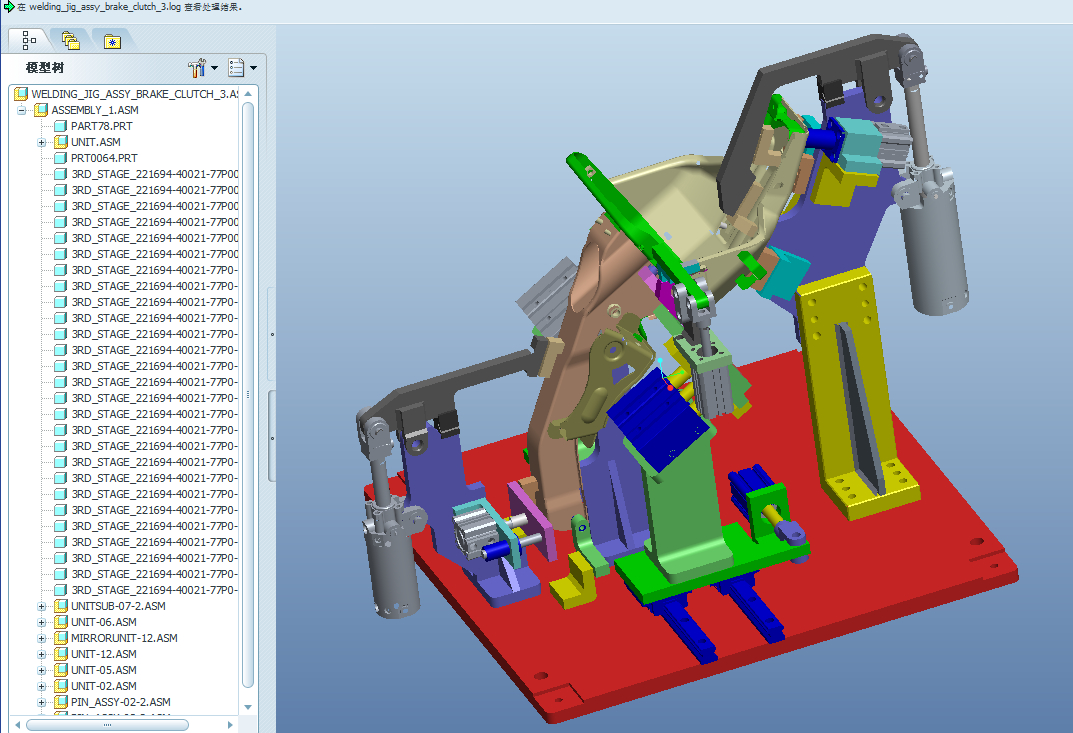The image size is (1073, 733).
Task: Click the WELDING_JIG_ASSY_BRAKE_CLUTCH_3 root assembly icon
Action: [21, 94]
